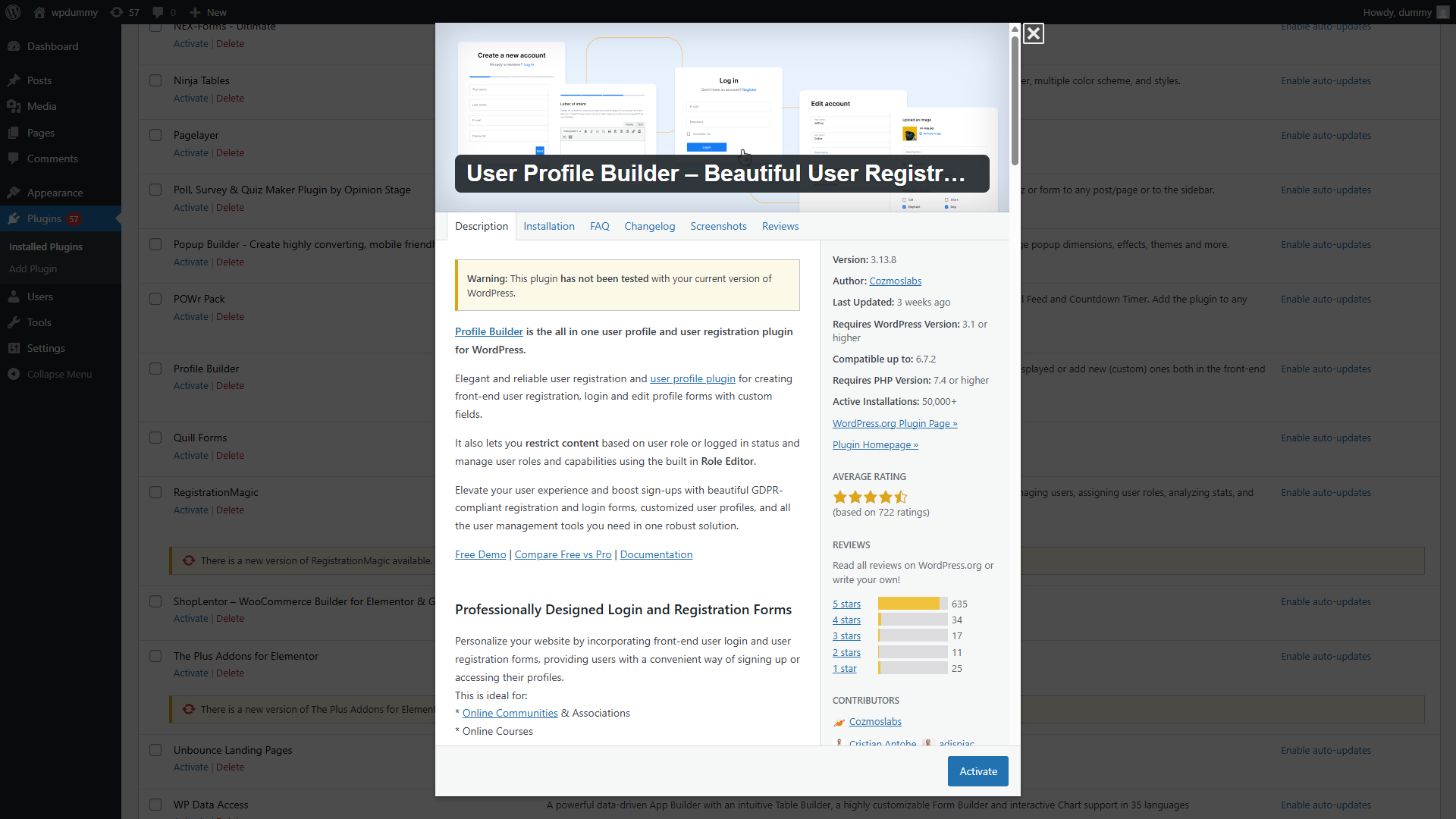Image resolution: width=1456 pixels, height=819 pixels.
Task: Open Add Plugin submenu item
Action: coord(33,268)
